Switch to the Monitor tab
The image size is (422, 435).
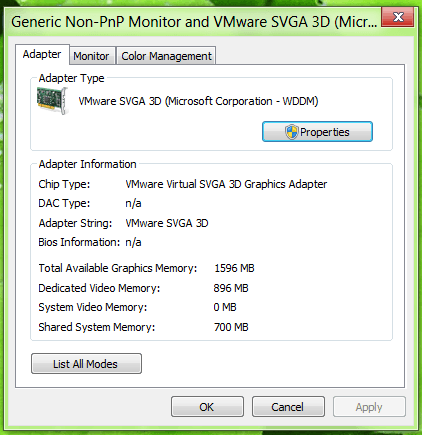91,56
